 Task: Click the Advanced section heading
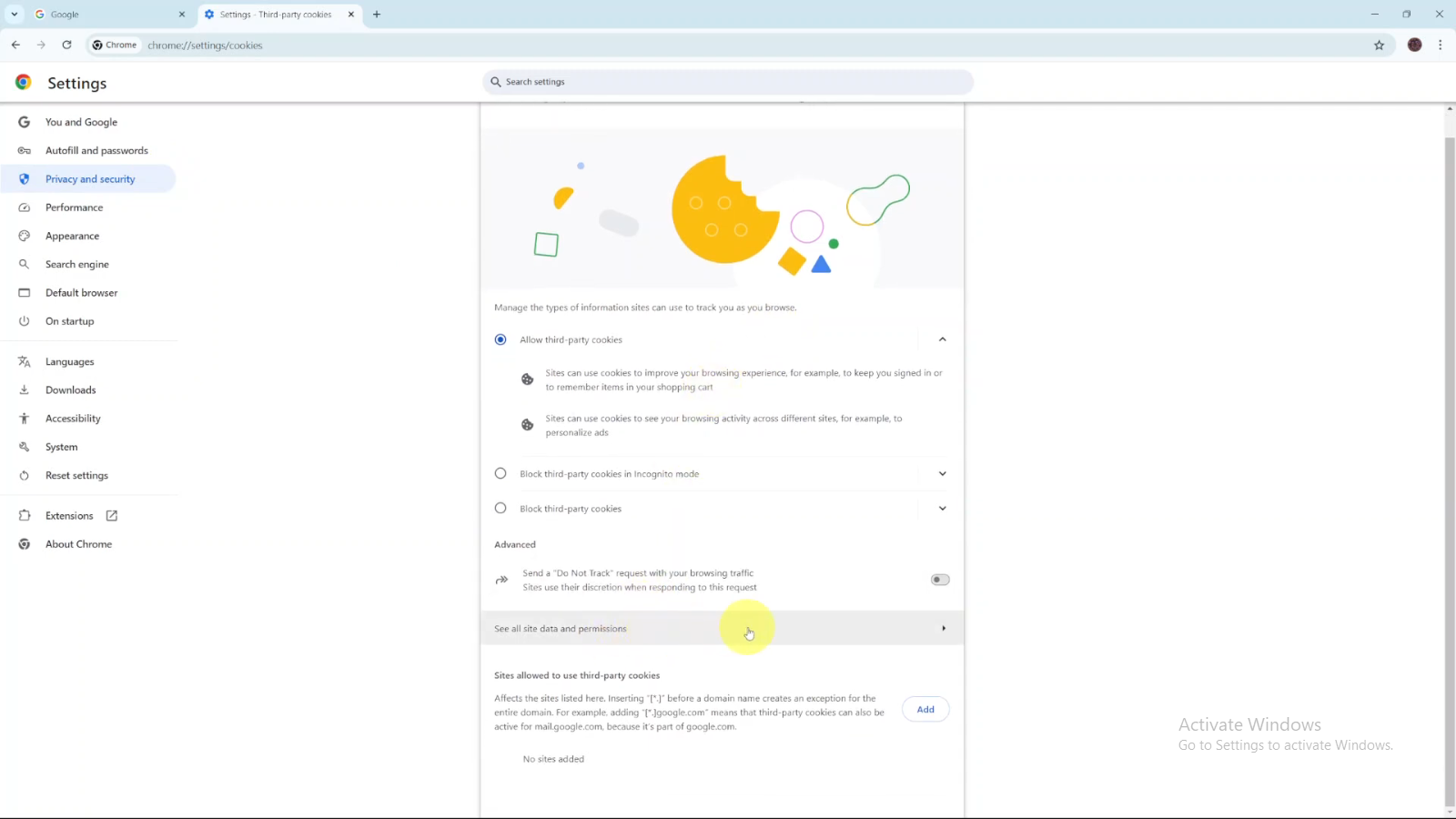point(515,544)
